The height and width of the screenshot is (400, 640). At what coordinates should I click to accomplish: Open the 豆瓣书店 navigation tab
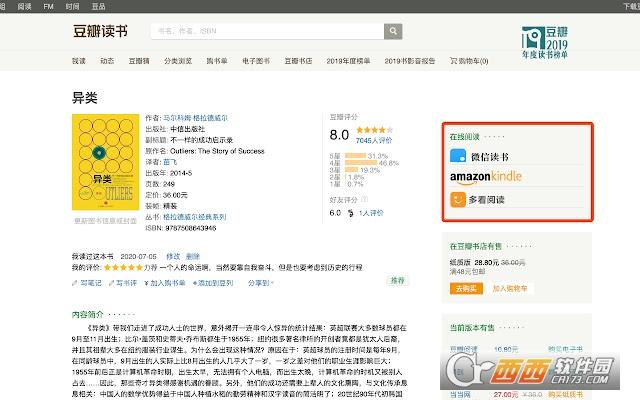298,61
